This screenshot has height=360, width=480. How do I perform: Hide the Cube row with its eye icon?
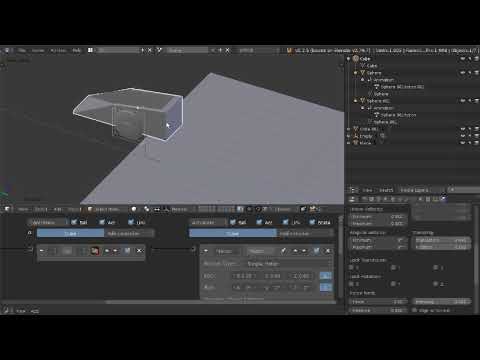[463, 59]
